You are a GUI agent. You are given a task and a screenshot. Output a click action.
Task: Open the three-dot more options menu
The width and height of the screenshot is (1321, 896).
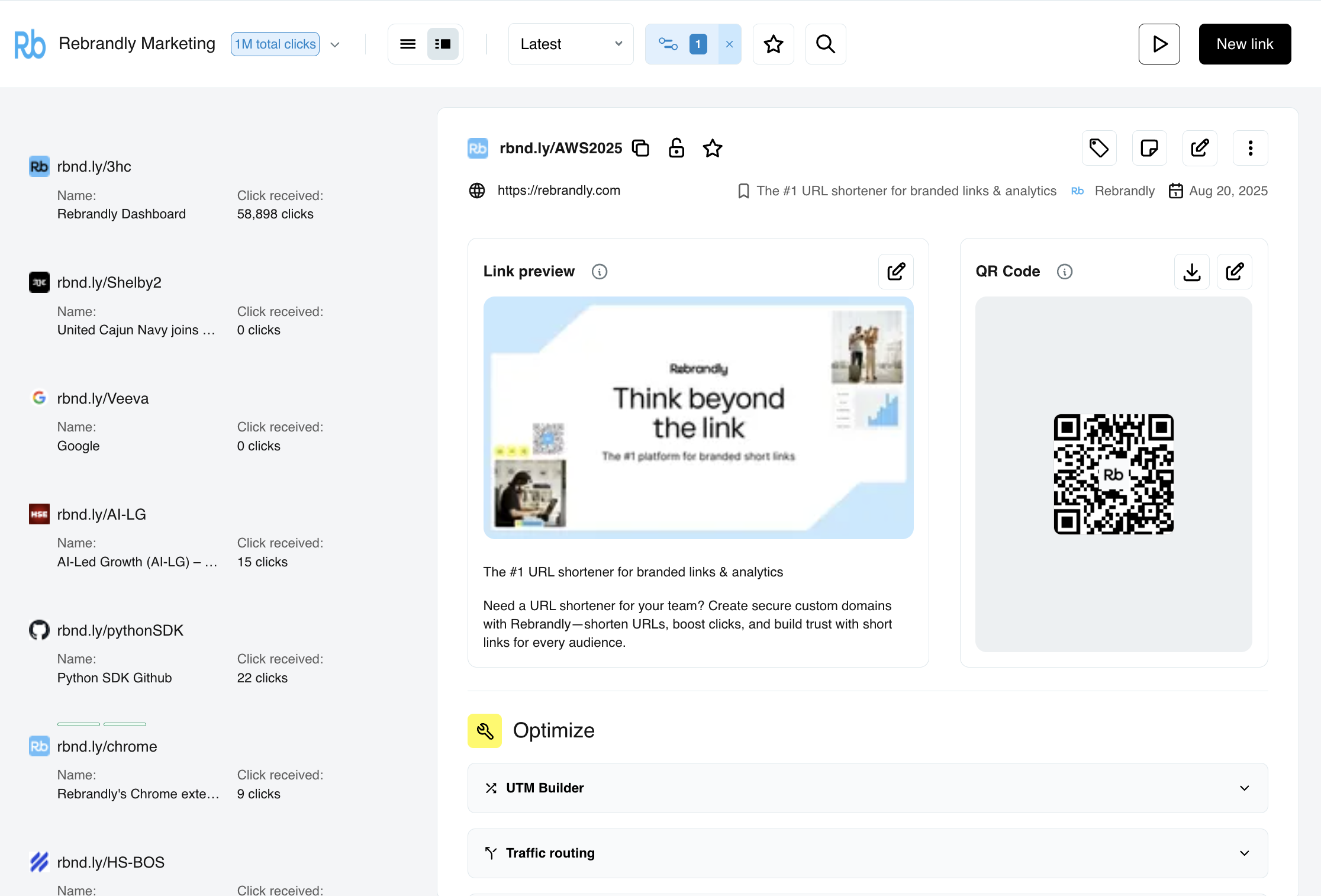[1250, 148]
